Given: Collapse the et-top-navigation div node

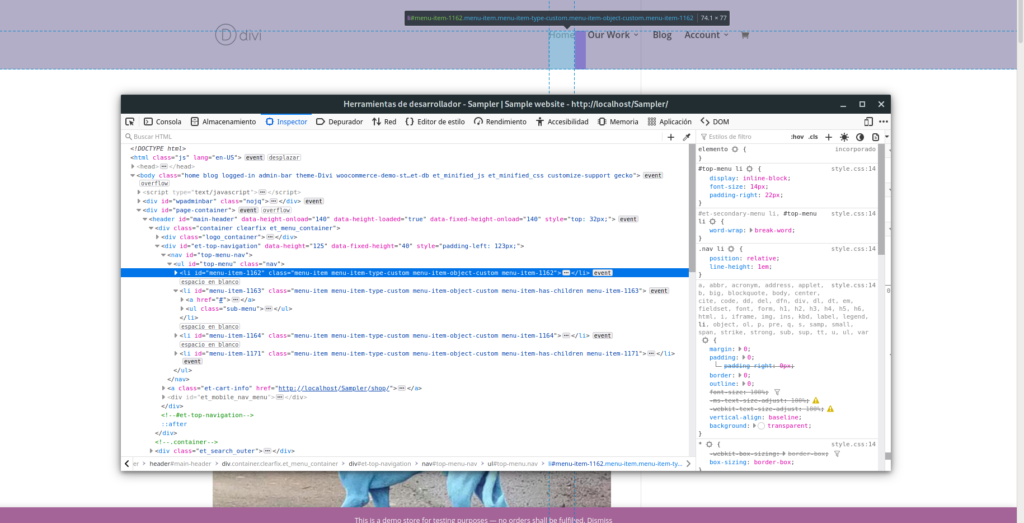Looking at the screenshot, I should click(x=157, y=246).
